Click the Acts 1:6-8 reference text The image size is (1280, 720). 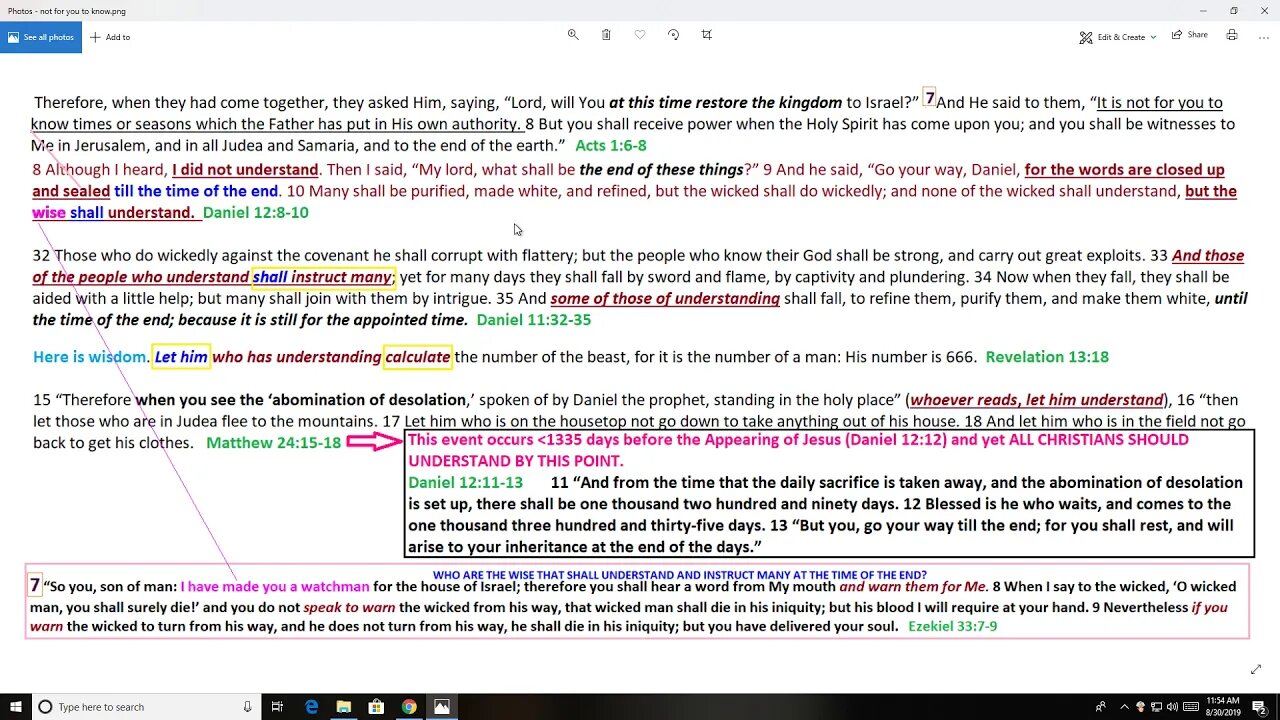click(x=611, y=146)
